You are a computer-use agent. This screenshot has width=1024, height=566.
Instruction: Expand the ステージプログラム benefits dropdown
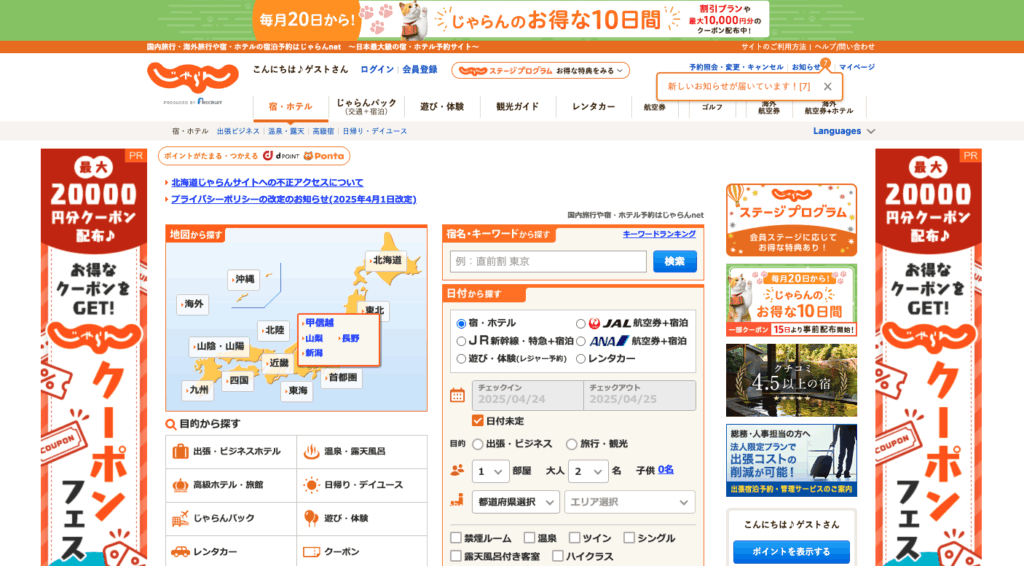click(540, 71)
